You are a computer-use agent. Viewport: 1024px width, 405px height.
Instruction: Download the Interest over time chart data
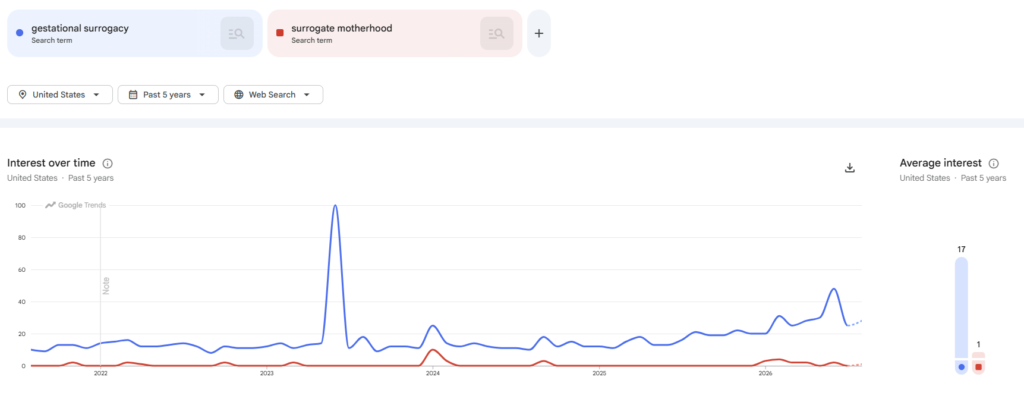(850, 168)
